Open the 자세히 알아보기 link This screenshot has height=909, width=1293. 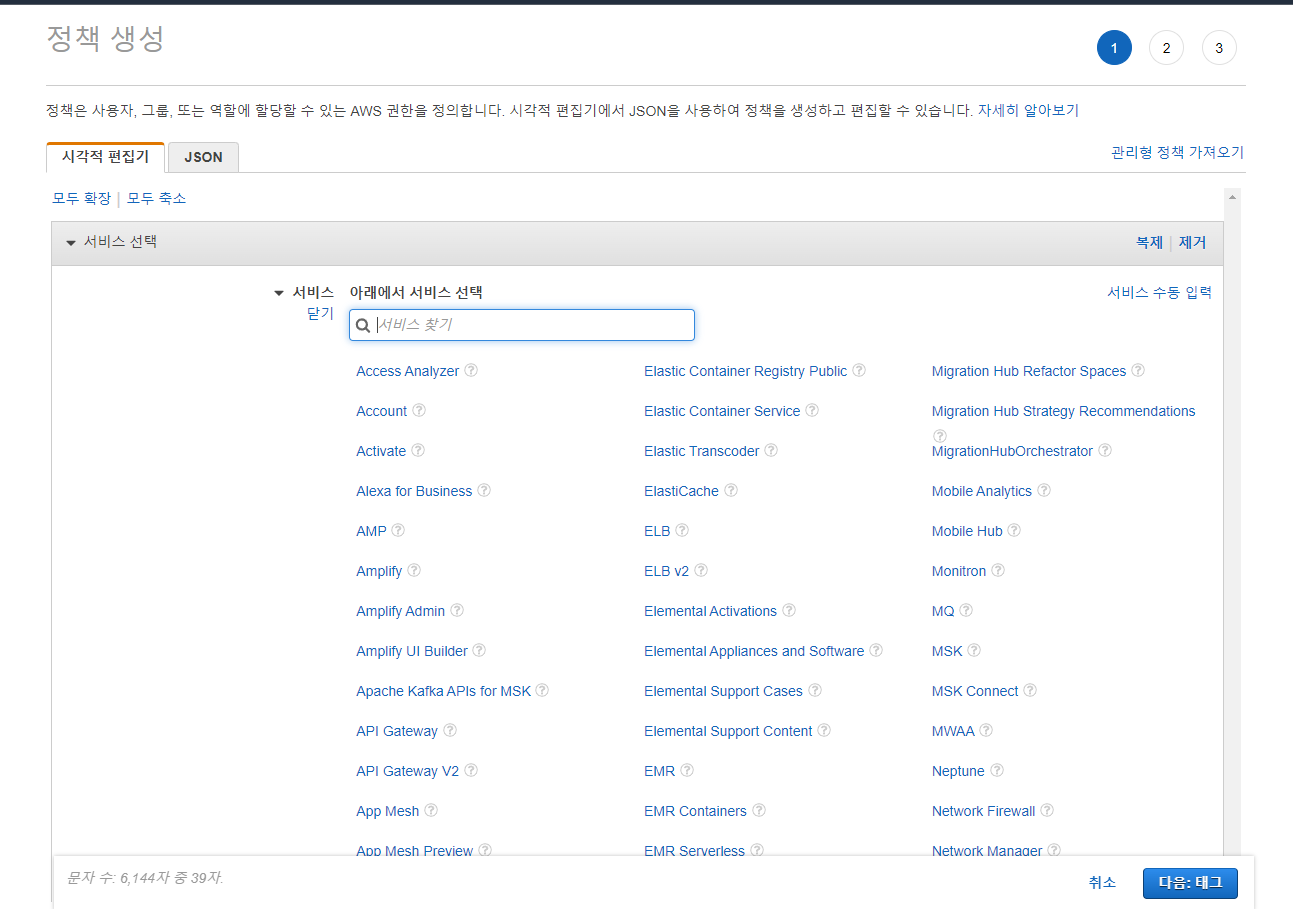(x=1028, y=110)
